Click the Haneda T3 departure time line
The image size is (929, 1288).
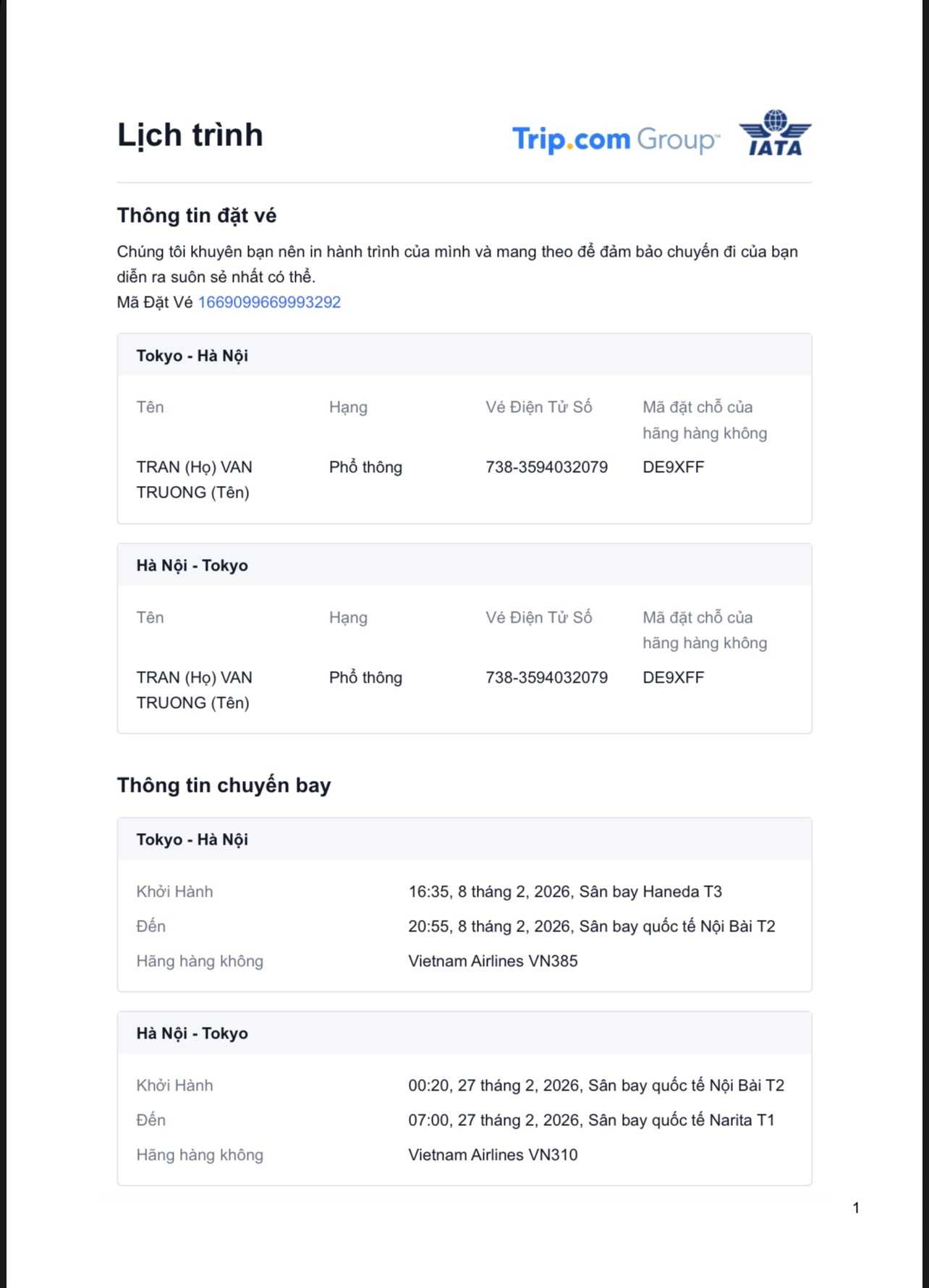click(565, 892)
